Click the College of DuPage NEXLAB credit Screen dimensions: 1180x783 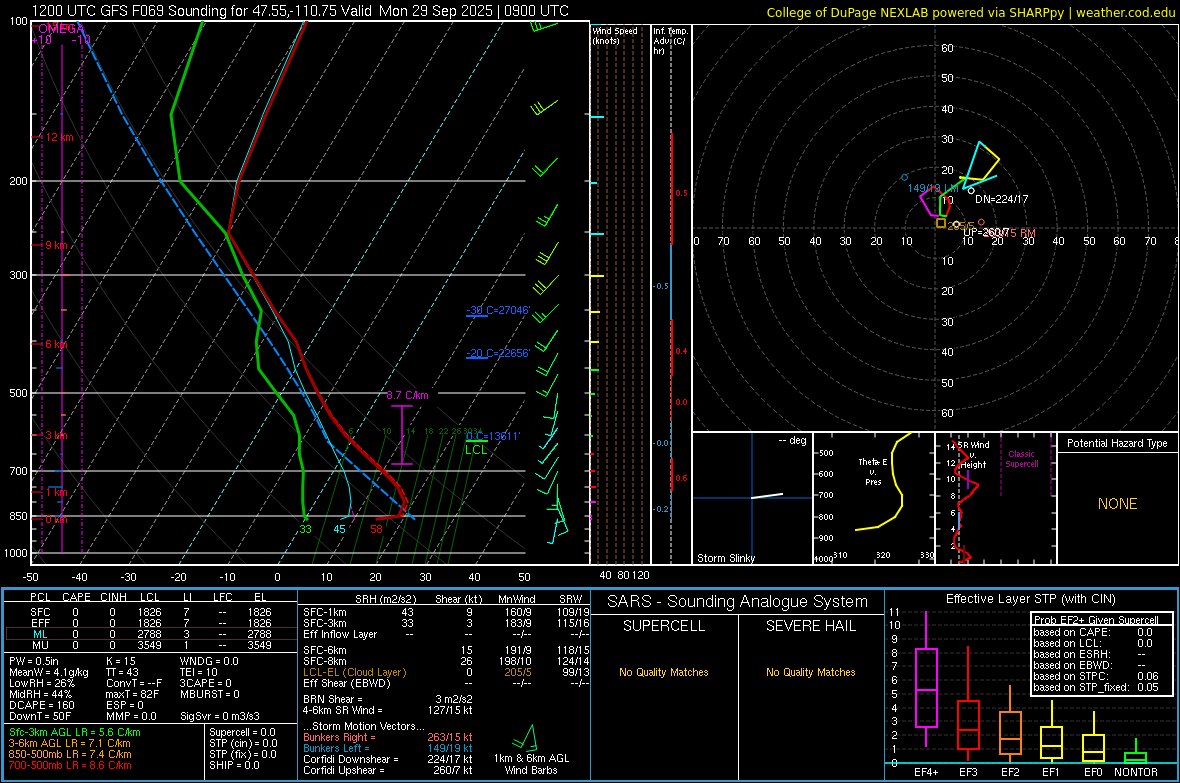point(970,12)
